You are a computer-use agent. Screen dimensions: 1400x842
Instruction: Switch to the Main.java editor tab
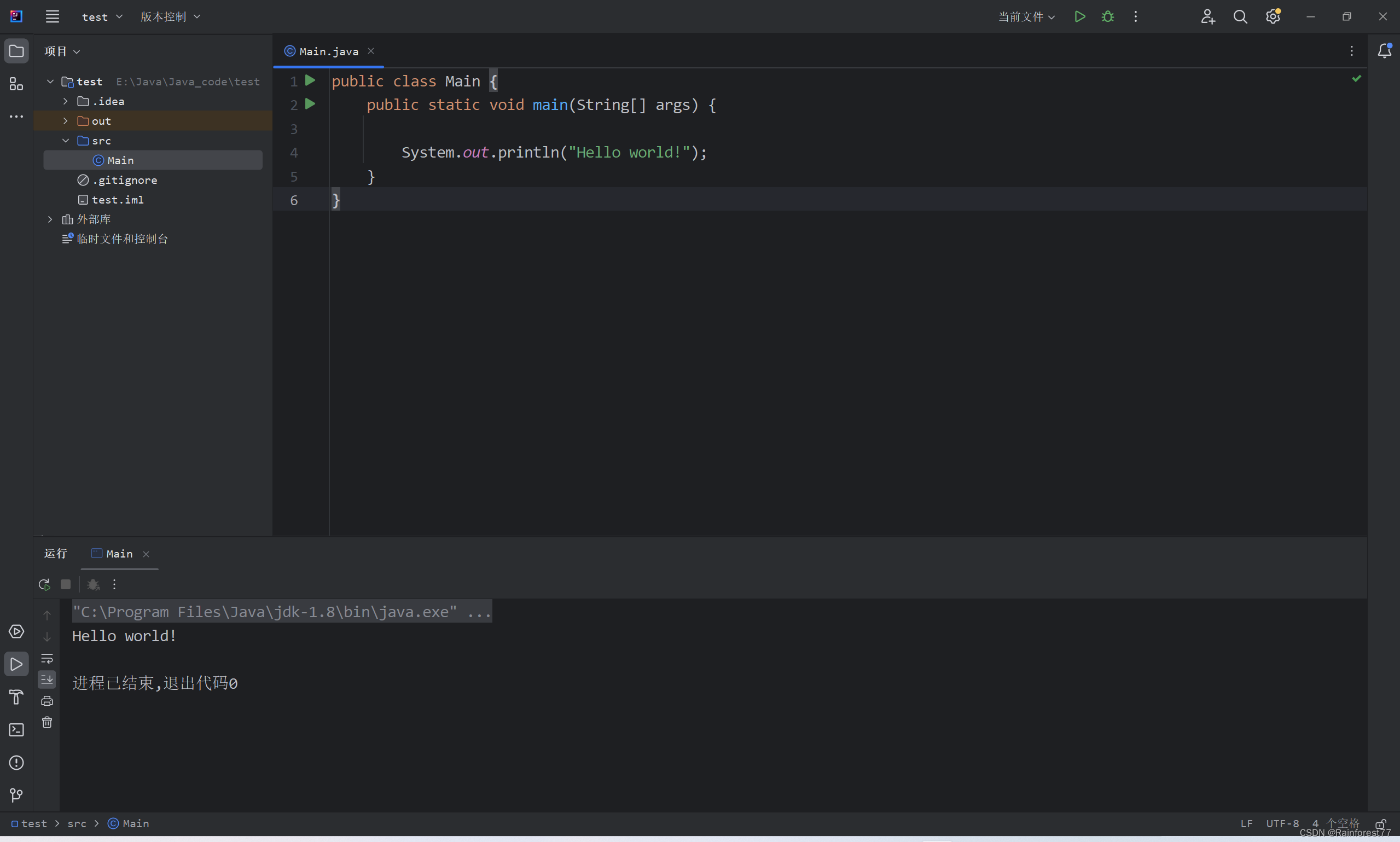point(328,50)
